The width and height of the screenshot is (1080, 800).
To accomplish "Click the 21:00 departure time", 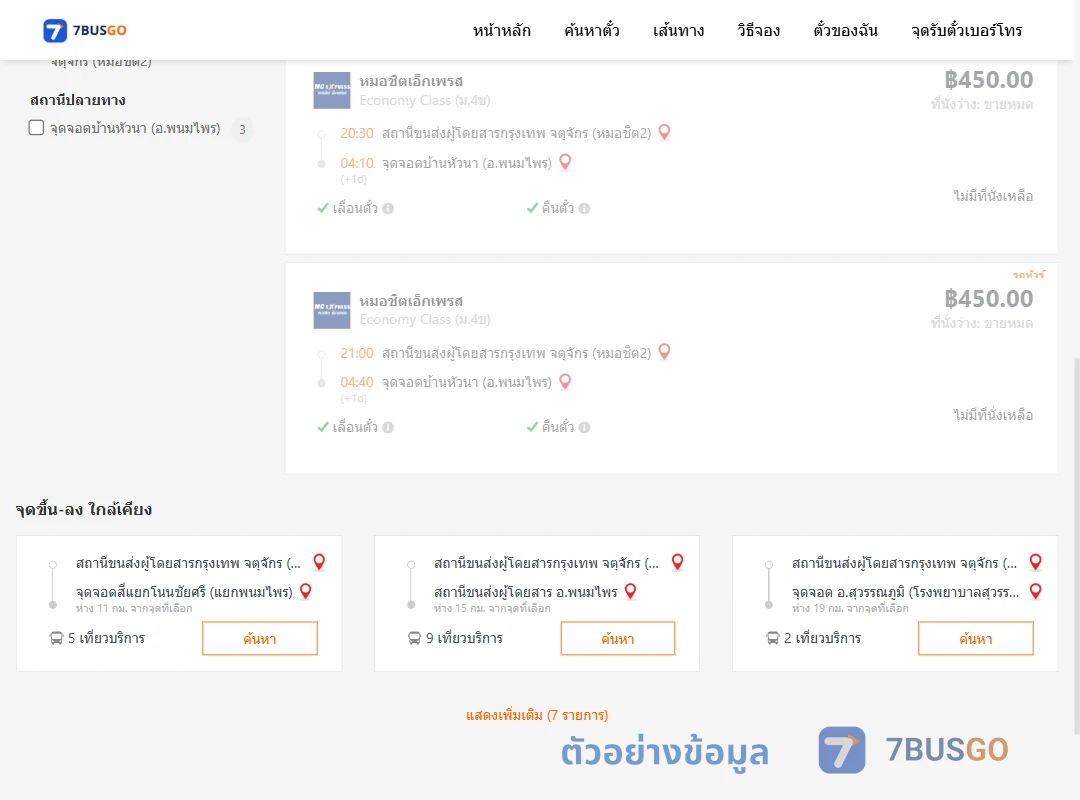I will 357,353.
